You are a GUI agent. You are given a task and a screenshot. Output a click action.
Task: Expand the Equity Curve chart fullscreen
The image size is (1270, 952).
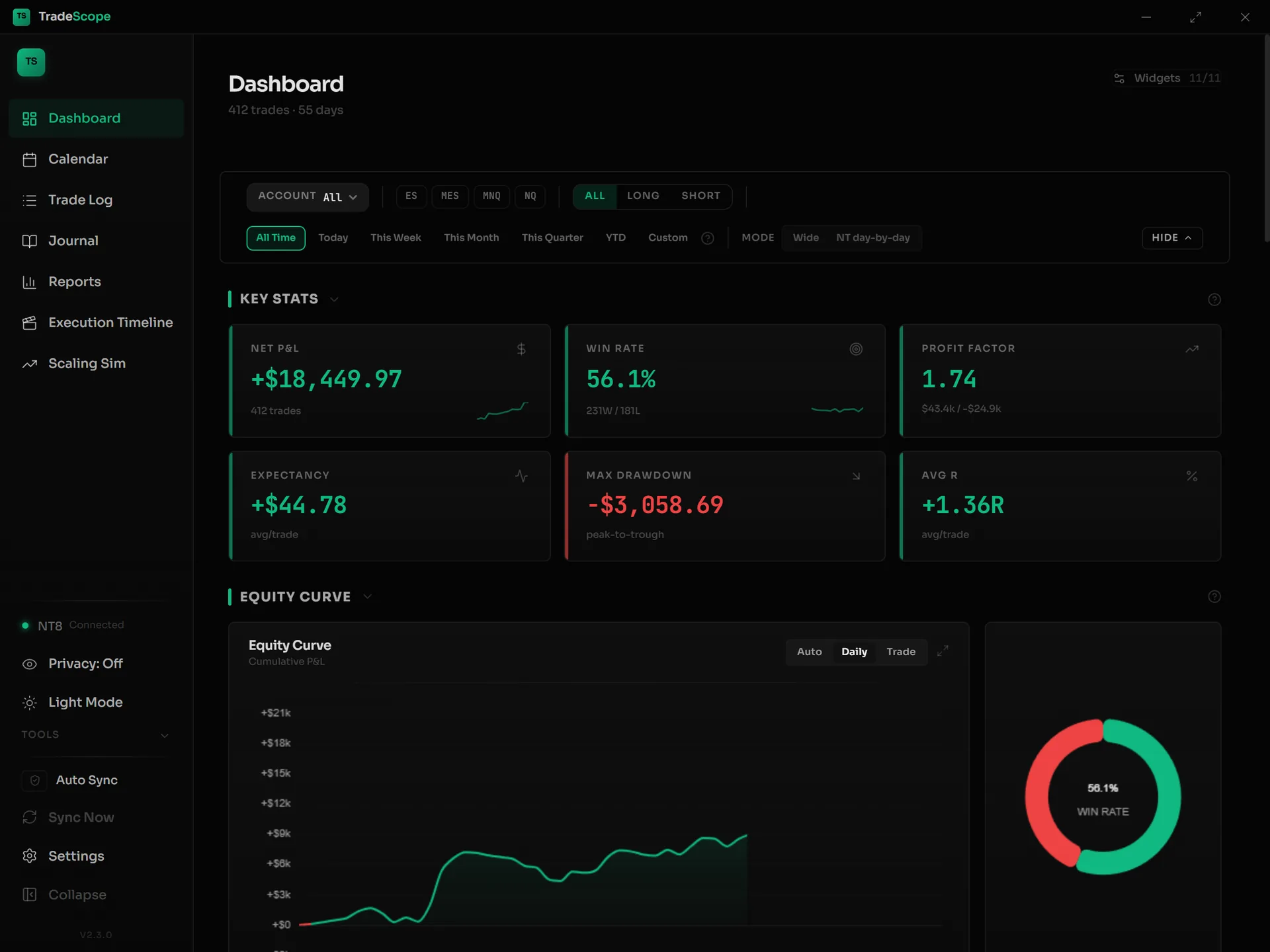tap(943, 652)
